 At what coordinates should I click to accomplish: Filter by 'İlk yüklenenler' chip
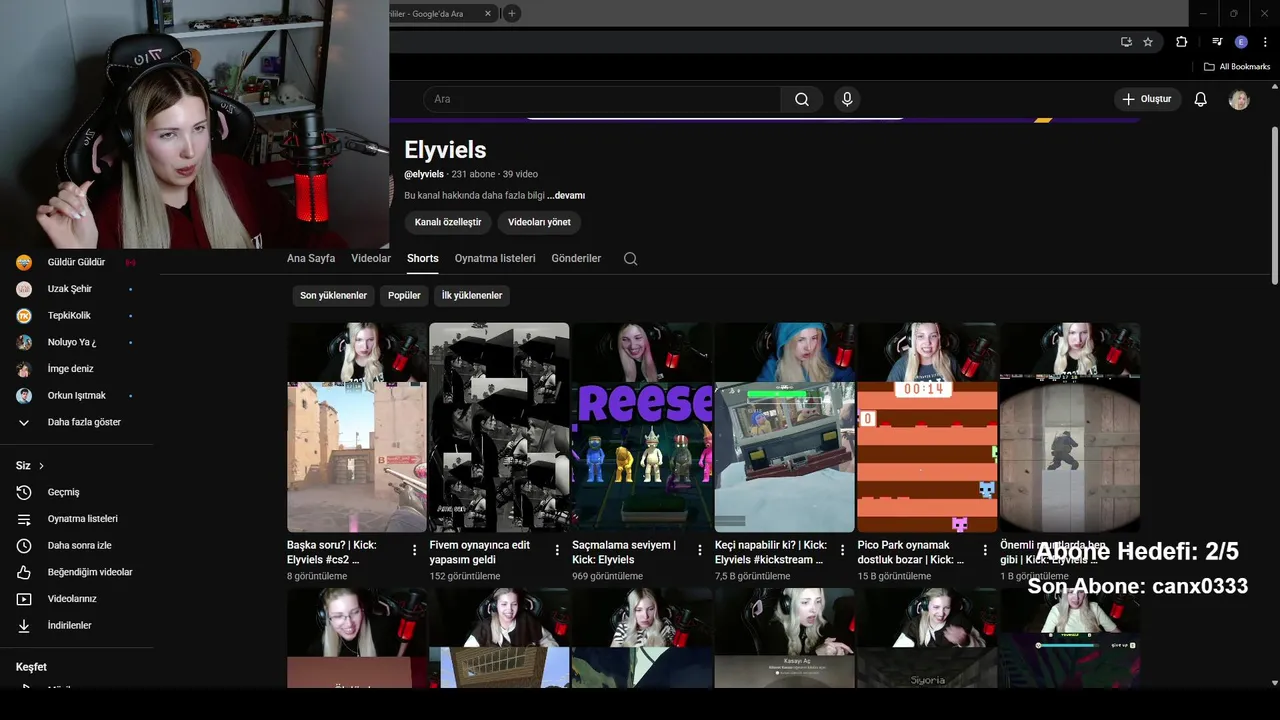pos(472,295)
